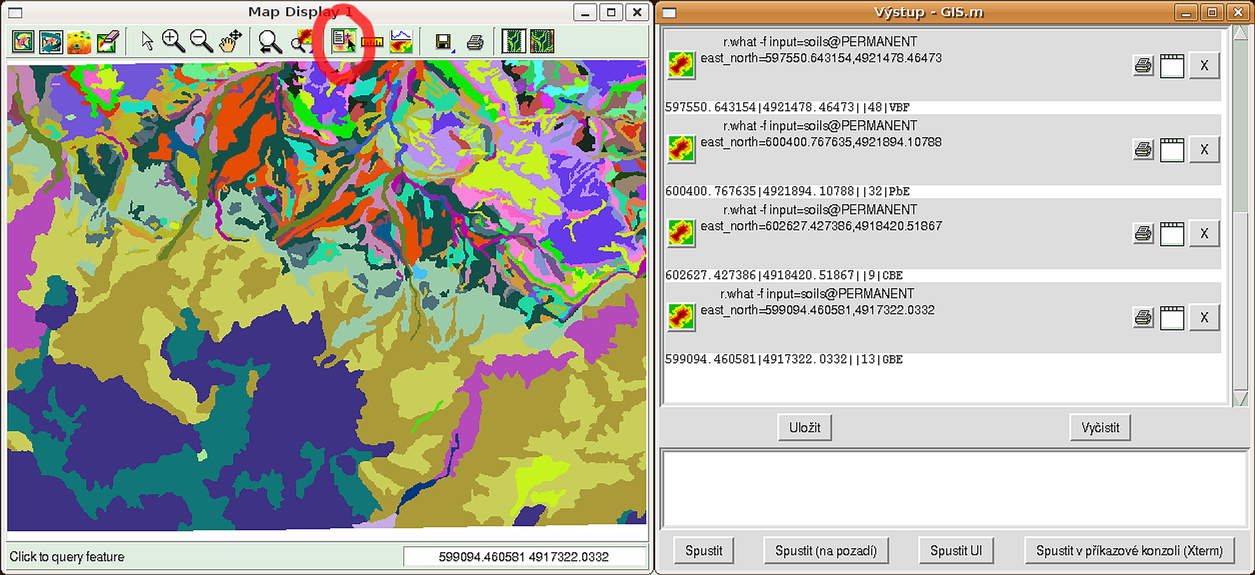Minimize the Výstup - GIS.m window
This screenshot has width=1255, height=575.
[1187, 12]
